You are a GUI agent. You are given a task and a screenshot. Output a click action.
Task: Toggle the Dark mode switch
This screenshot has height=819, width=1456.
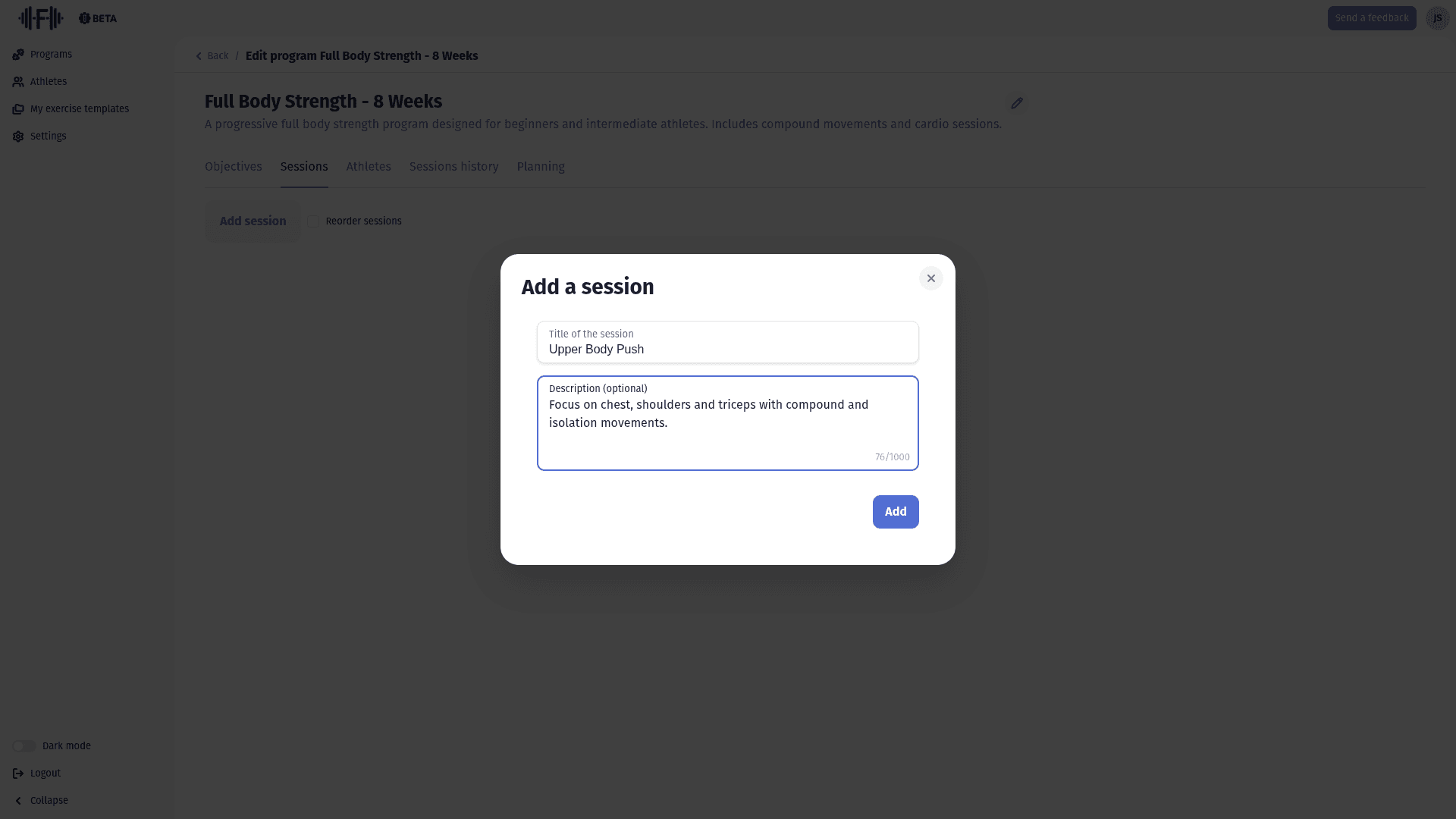coord(24,746)
